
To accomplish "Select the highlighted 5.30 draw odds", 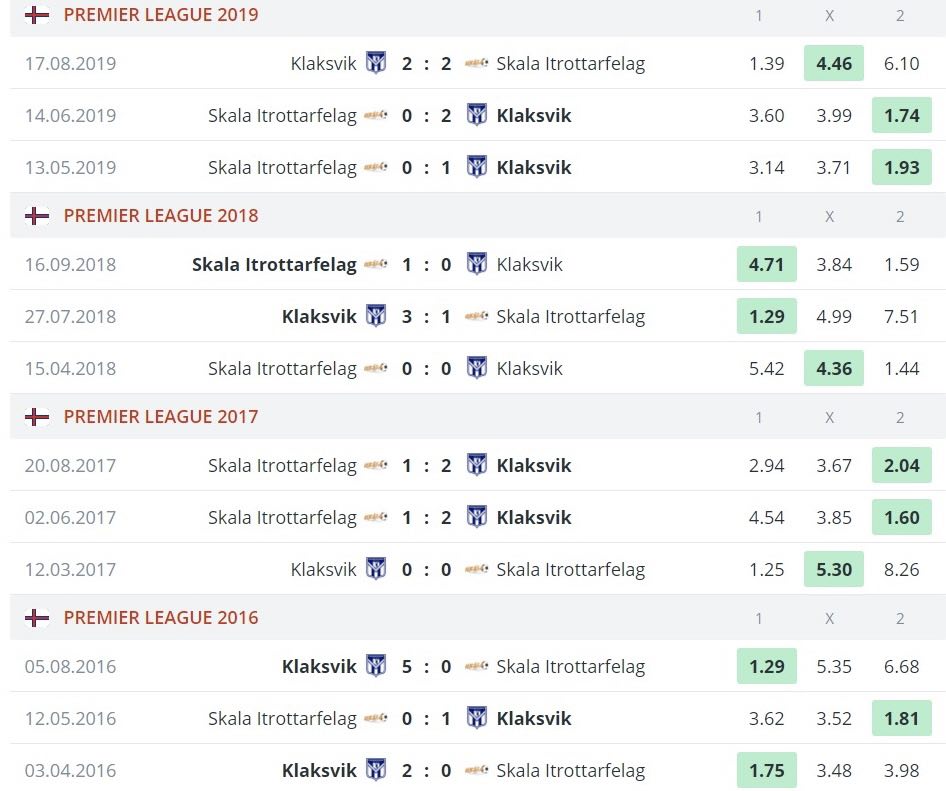I will [x=834, y=570].
